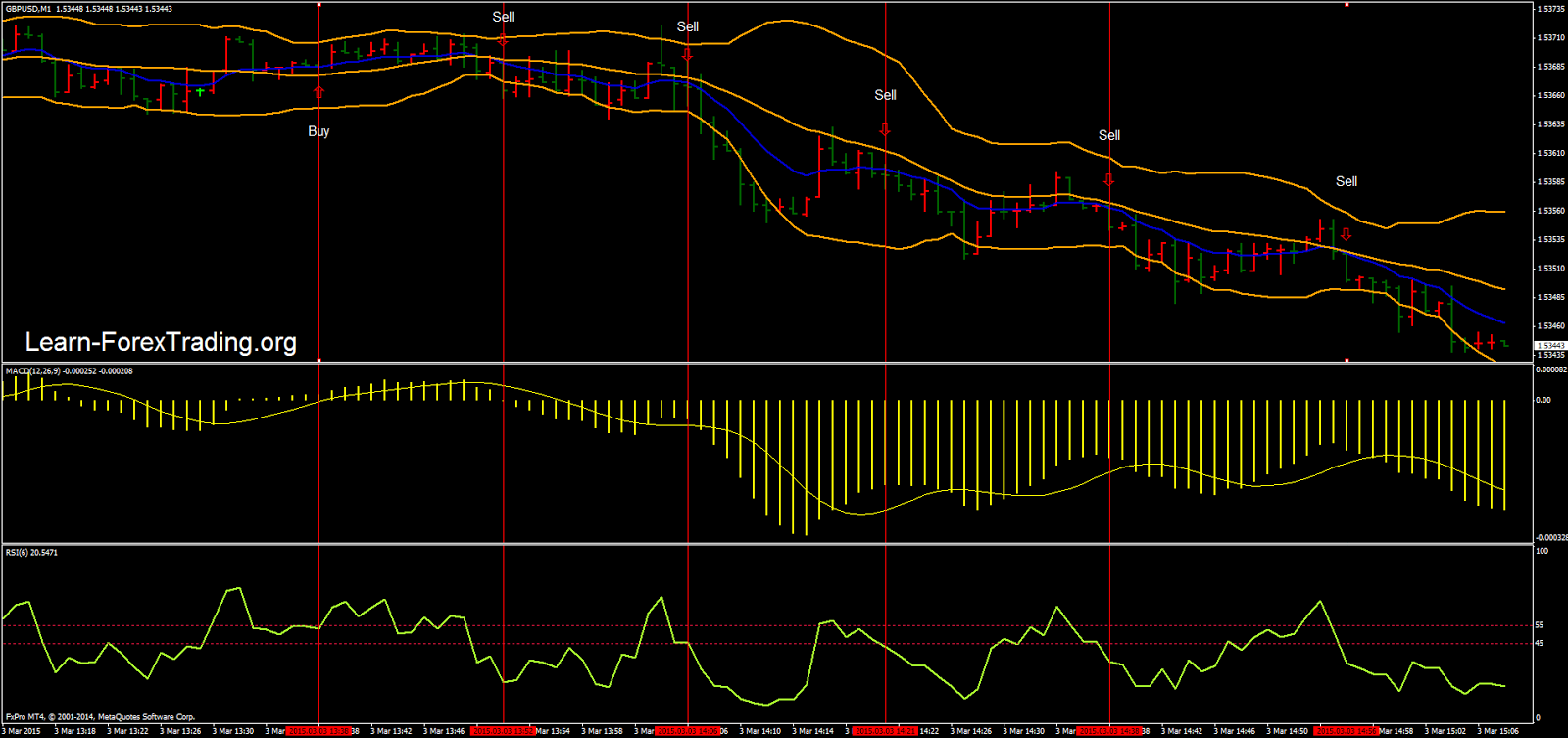Click the 3 Mar 14:10 time label

[x=760, y=731]
